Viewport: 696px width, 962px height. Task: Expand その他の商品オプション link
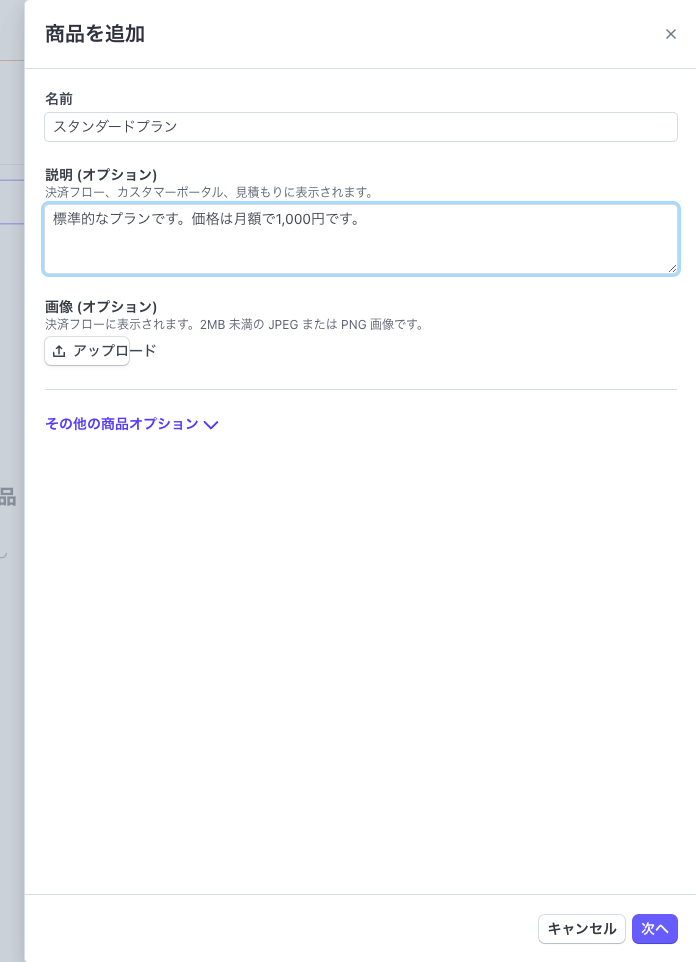(122, 424)
